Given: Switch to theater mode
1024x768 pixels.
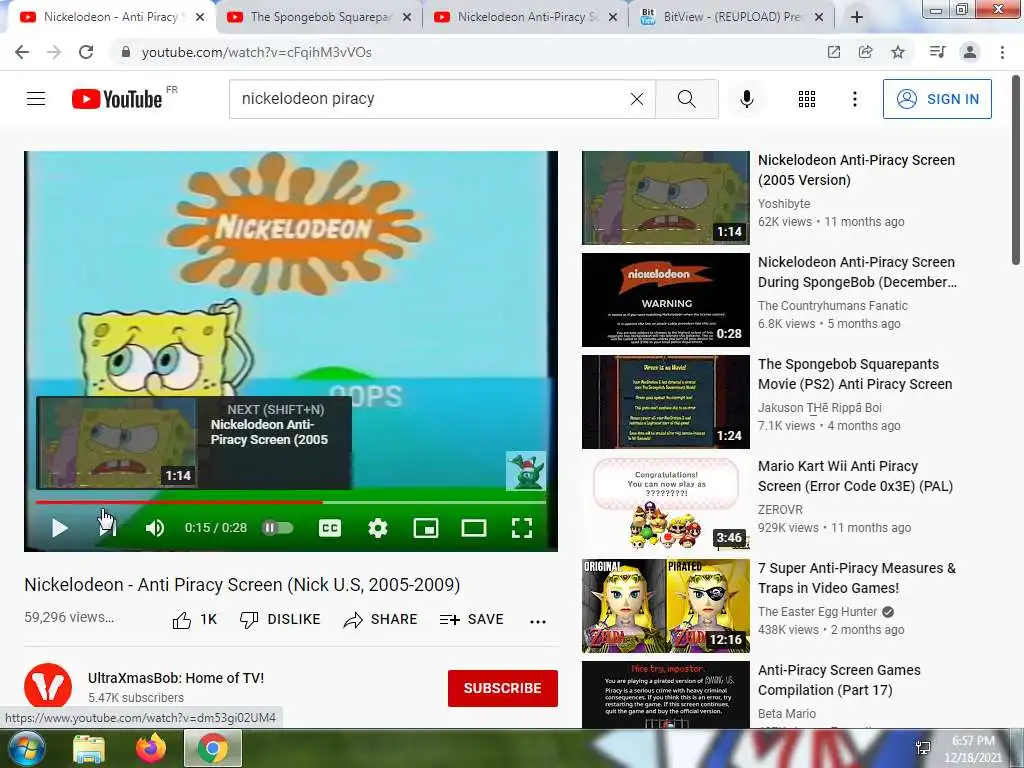Looking at the screenshot, I should click(474, 528).
